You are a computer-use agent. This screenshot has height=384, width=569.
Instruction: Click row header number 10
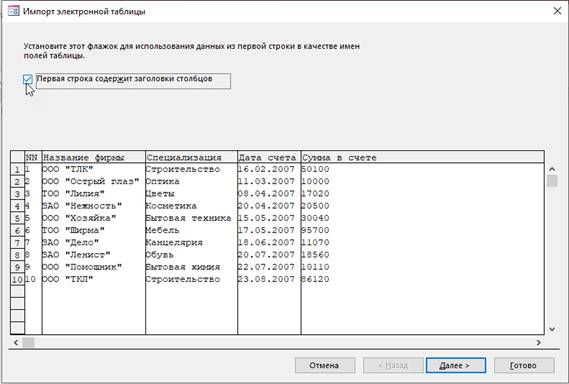pos(17,279)
